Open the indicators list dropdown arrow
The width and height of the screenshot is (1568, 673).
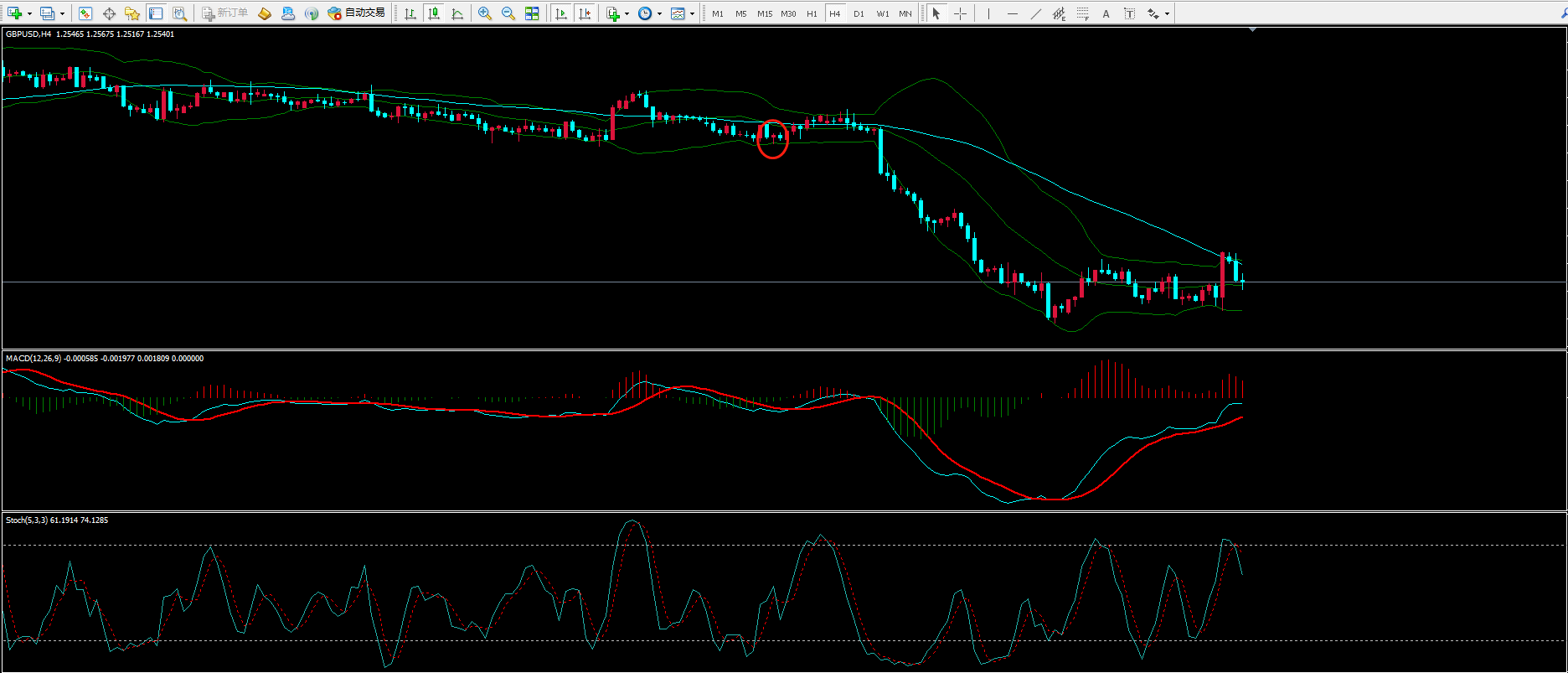(627, 13)
